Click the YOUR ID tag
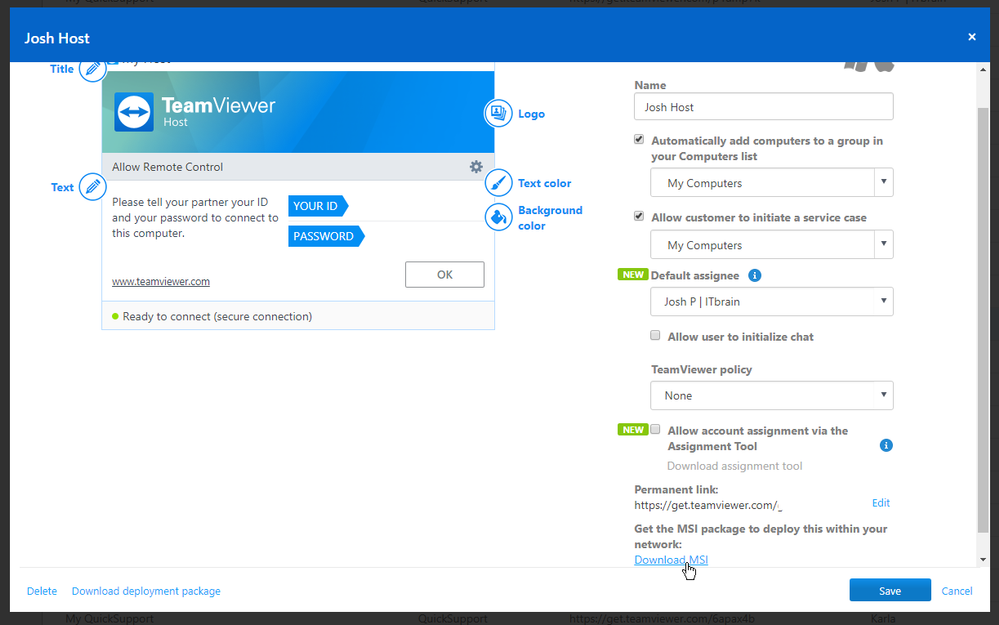999x625 pixels. [318, 206]
